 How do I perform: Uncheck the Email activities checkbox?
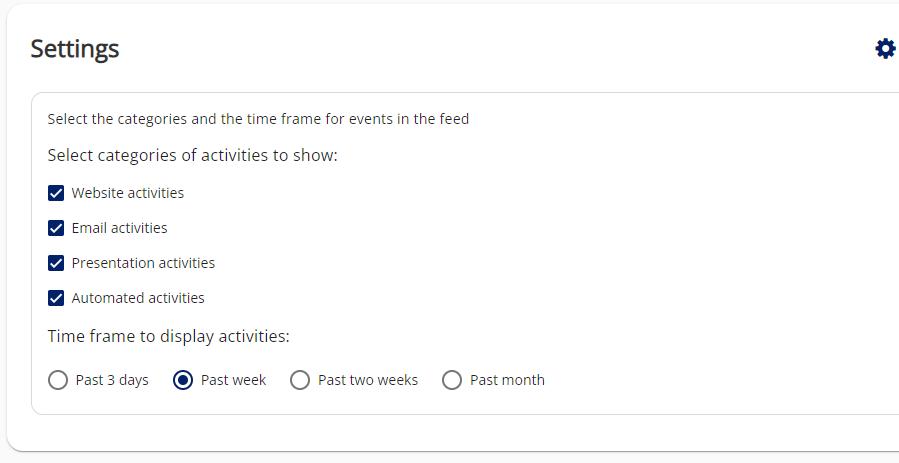tap(56, 228)
